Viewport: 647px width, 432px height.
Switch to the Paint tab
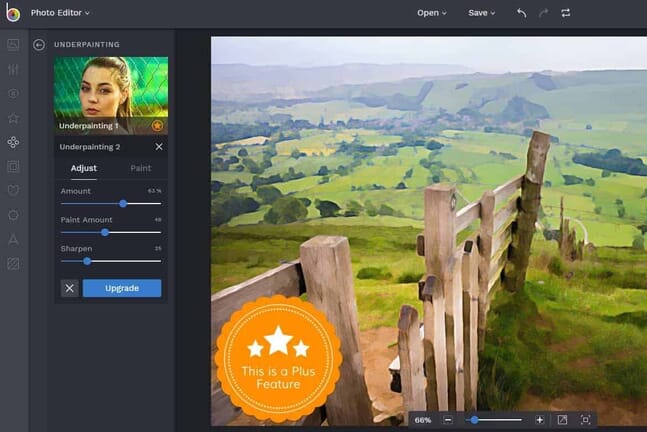pos(141,168)
